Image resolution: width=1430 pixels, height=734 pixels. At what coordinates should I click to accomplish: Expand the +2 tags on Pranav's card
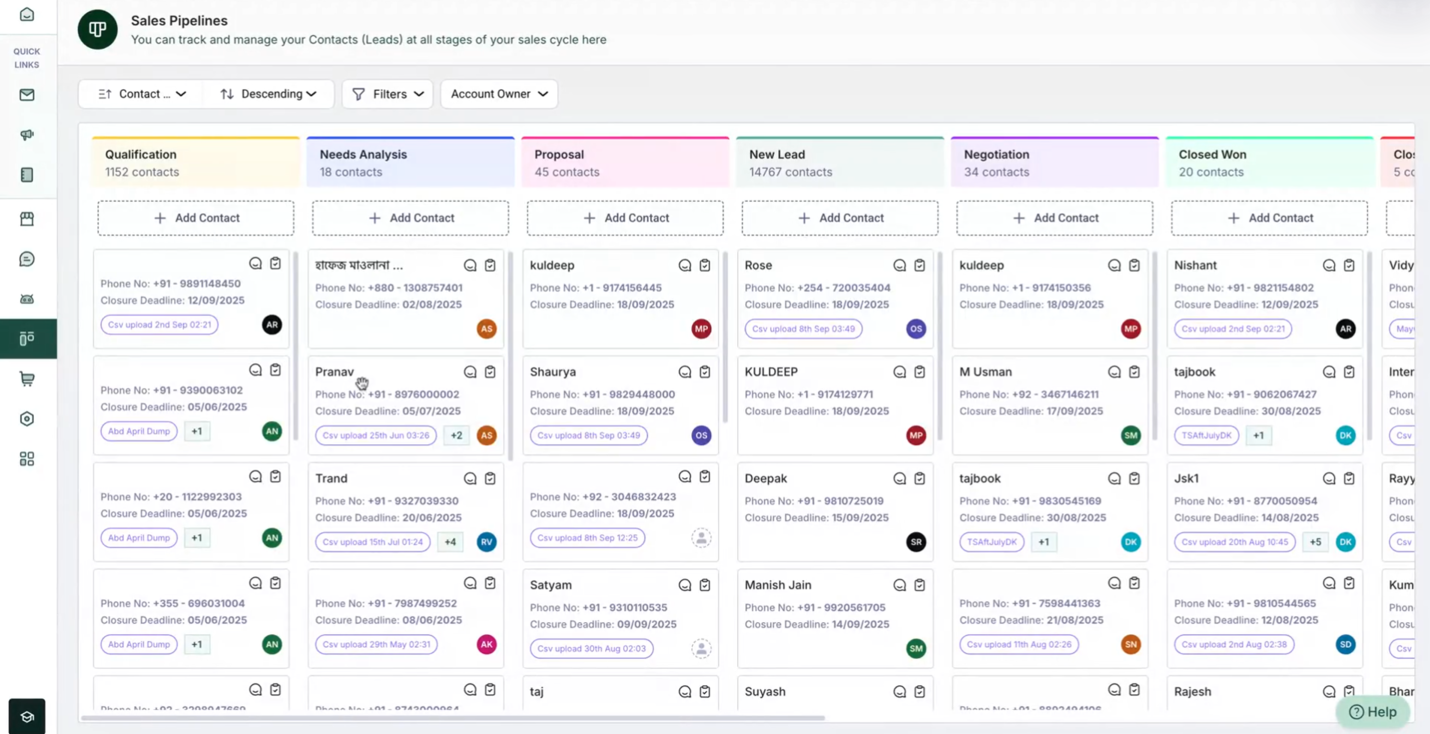(455, 435)
